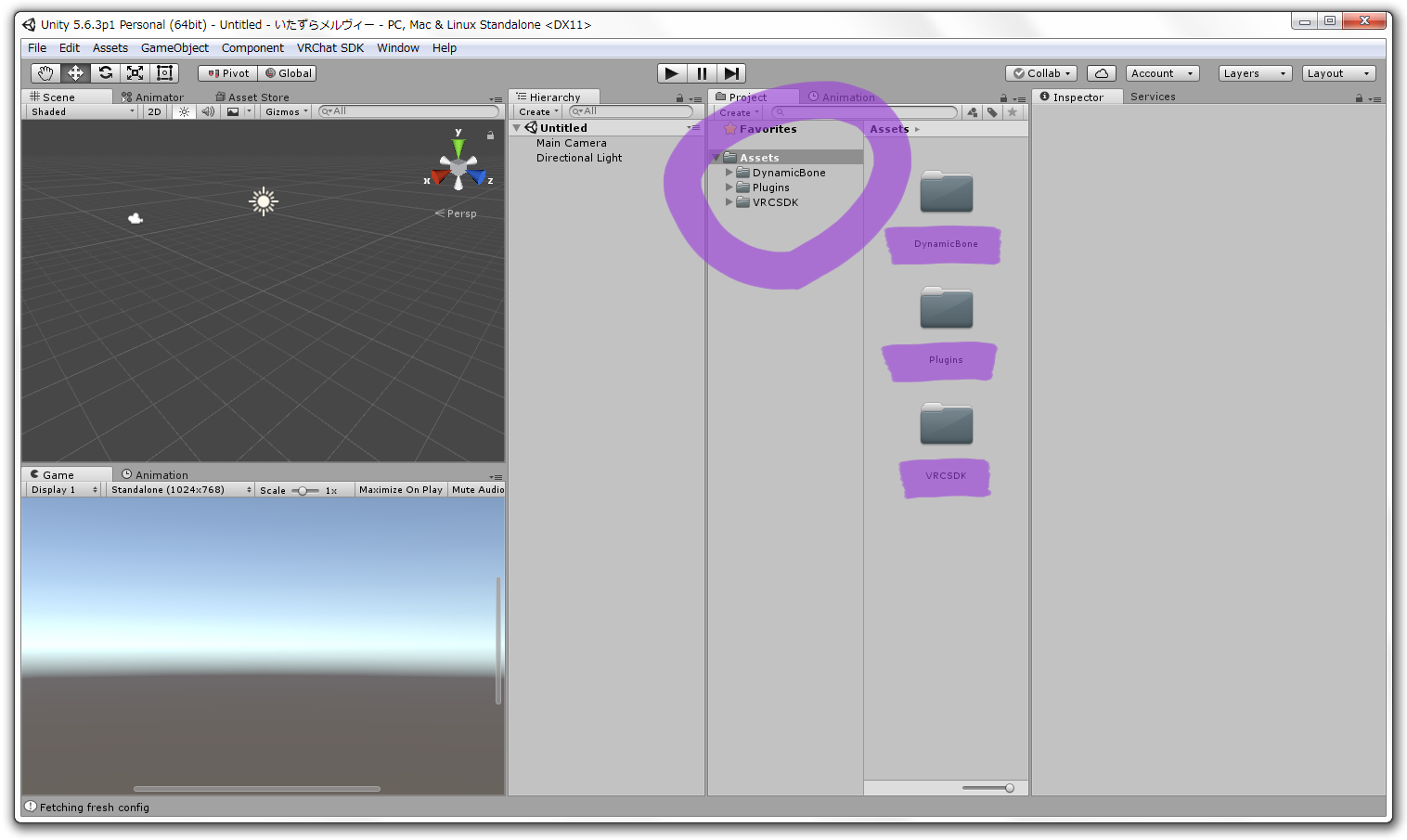Open the Gizmos dropdown
Screen dimensions: 1407x840
tap(286, 111)
